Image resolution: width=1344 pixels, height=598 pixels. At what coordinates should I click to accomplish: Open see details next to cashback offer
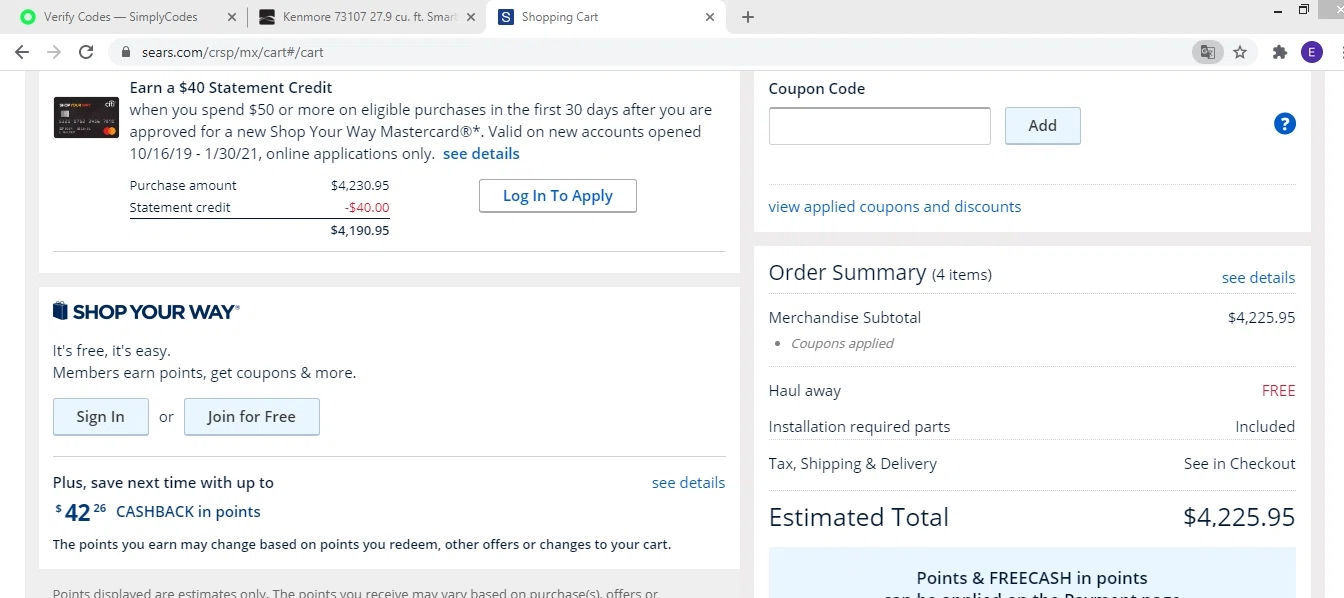688,483
